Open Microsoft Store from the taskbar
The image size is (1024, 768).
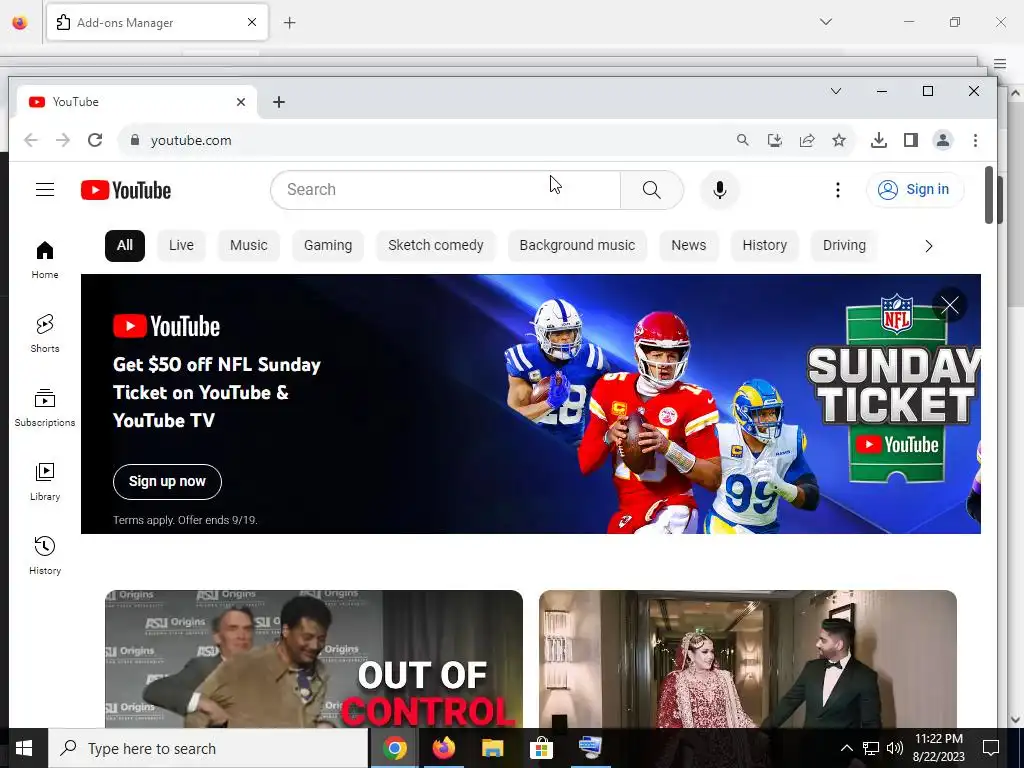click(541, 748)
